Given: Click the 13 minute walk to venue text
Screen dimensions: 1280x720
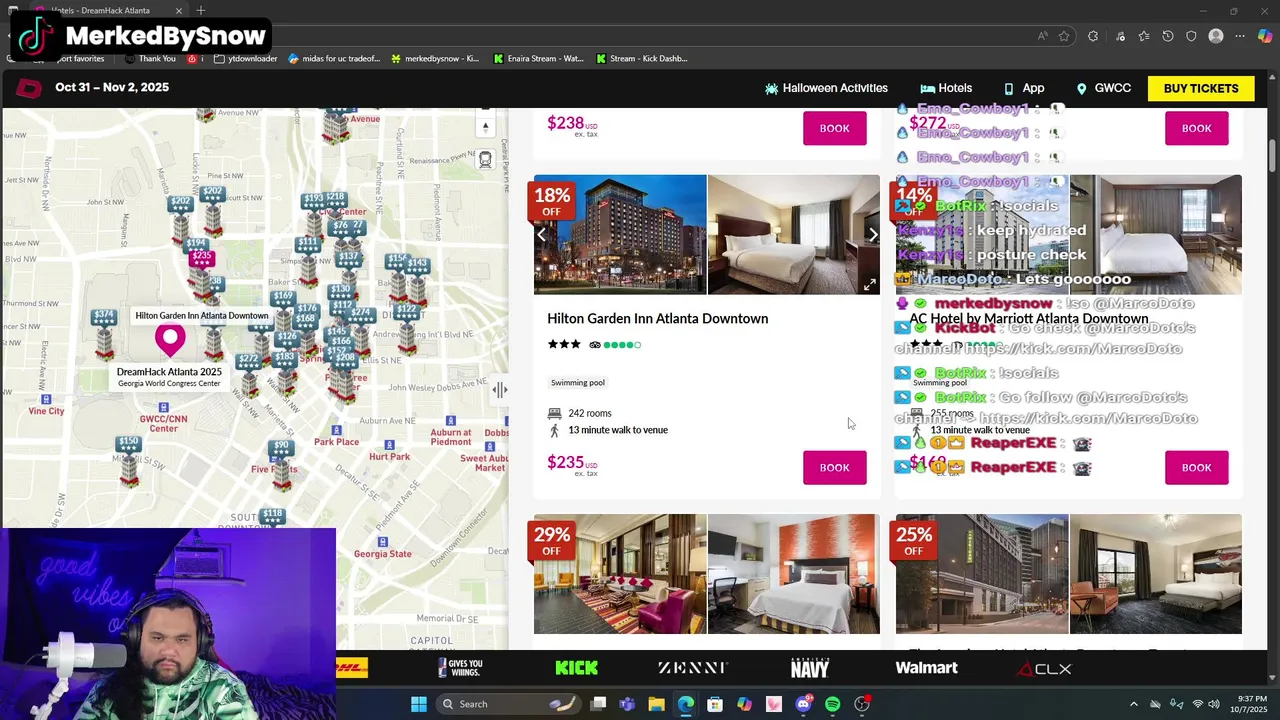Looking at the screenshot, I should tap(618, 430).
